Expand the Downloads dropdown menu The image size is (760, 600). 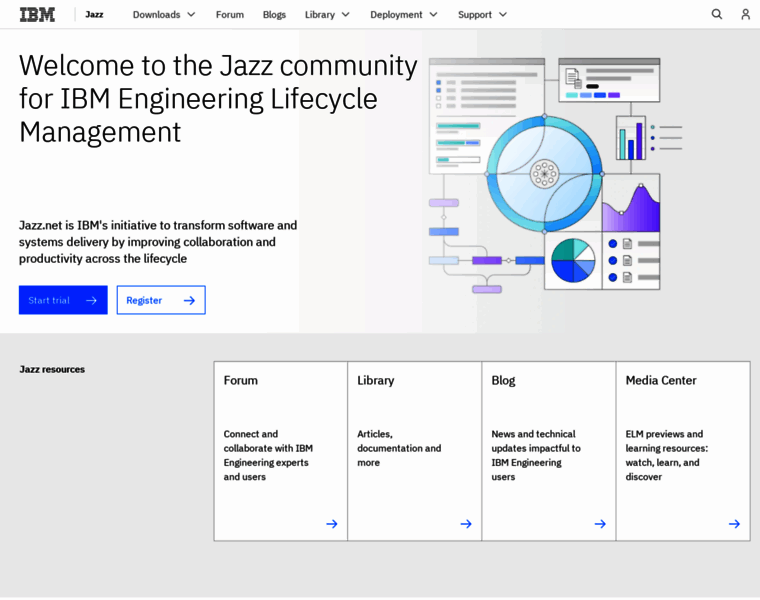click(164, 15)
